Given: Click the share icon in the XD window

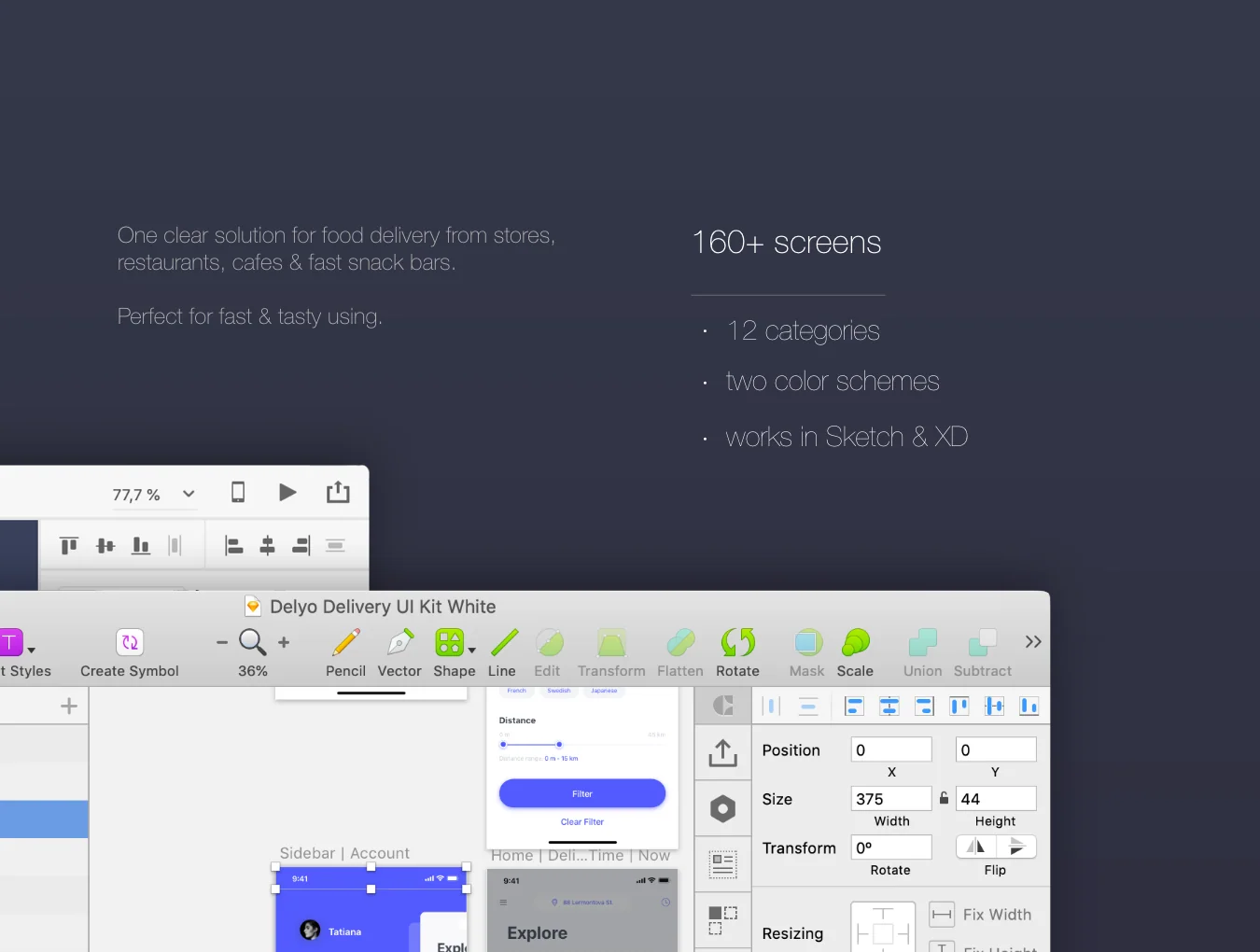Looking at the screenshot, I should (338, 492).
